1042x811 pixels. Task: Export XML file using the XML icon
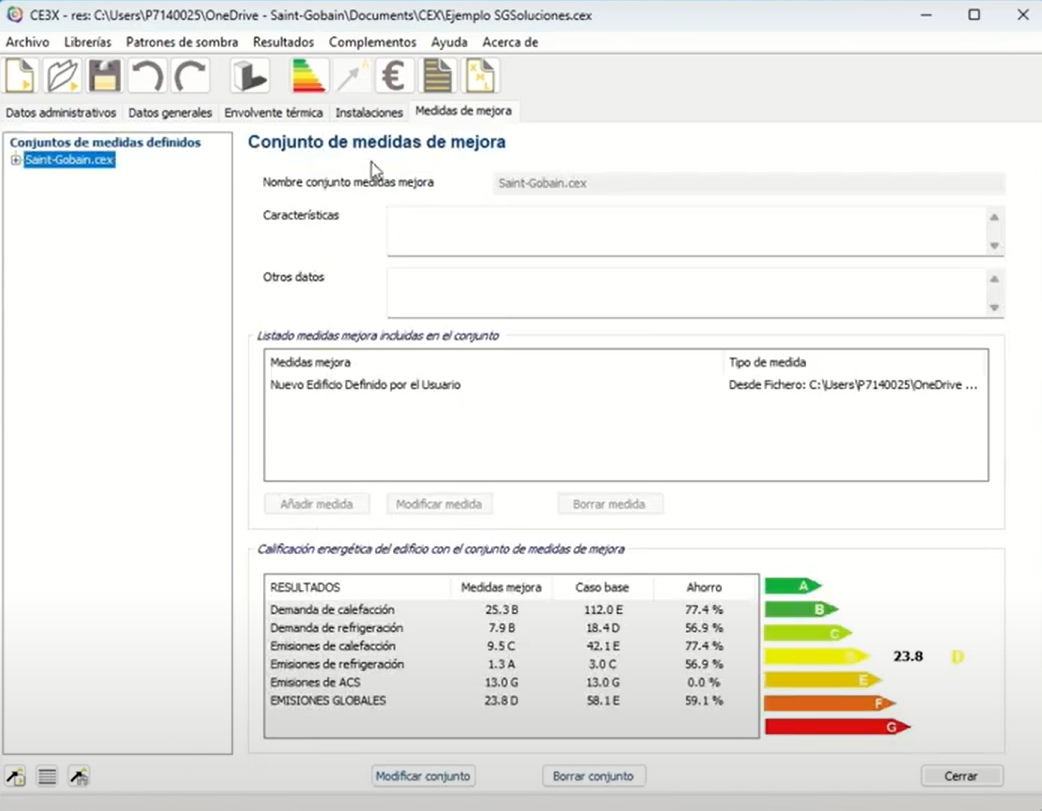point(481,76)
